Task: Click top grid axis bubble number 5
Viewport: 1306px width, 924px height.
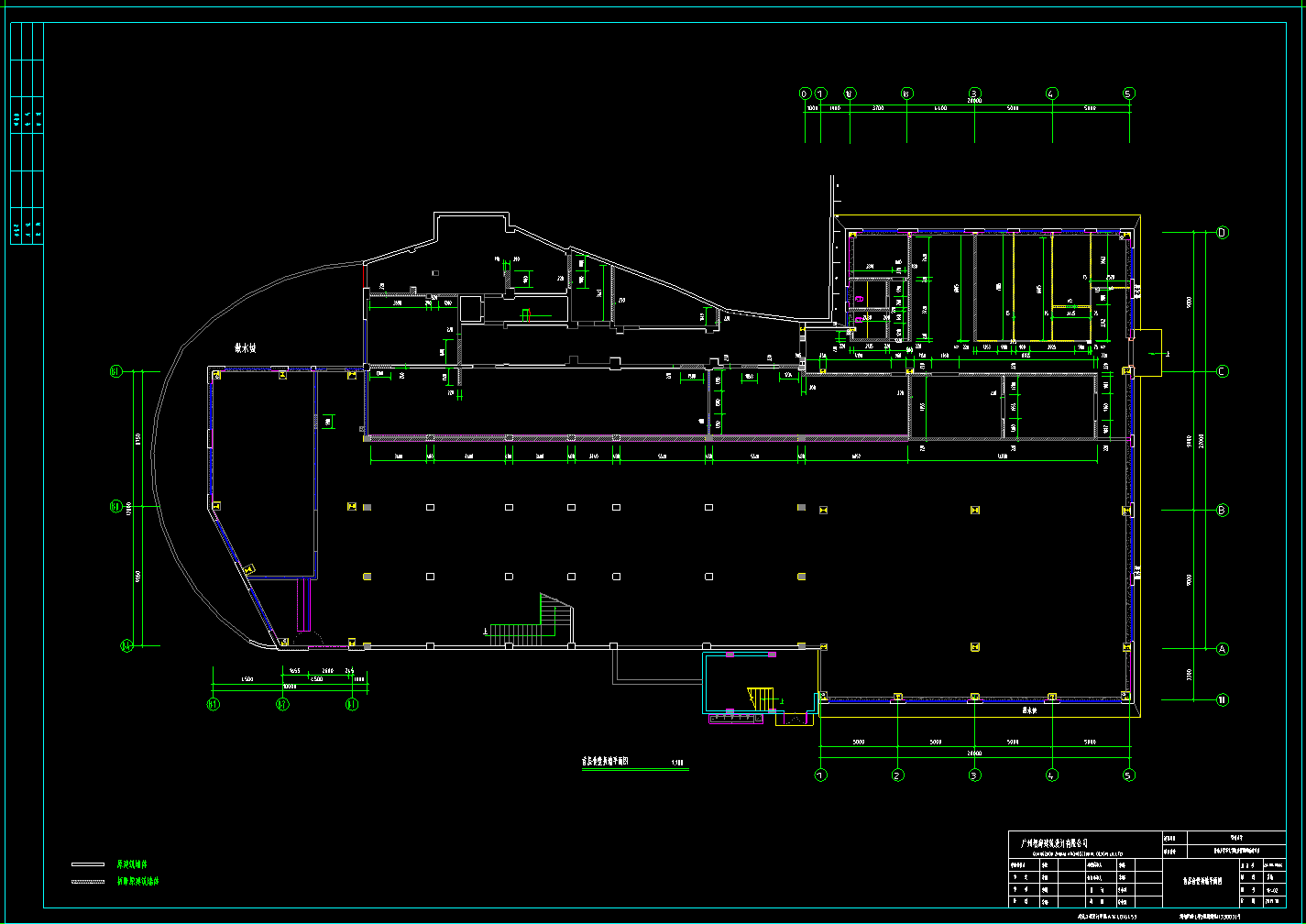Action: coord(1129,93)
